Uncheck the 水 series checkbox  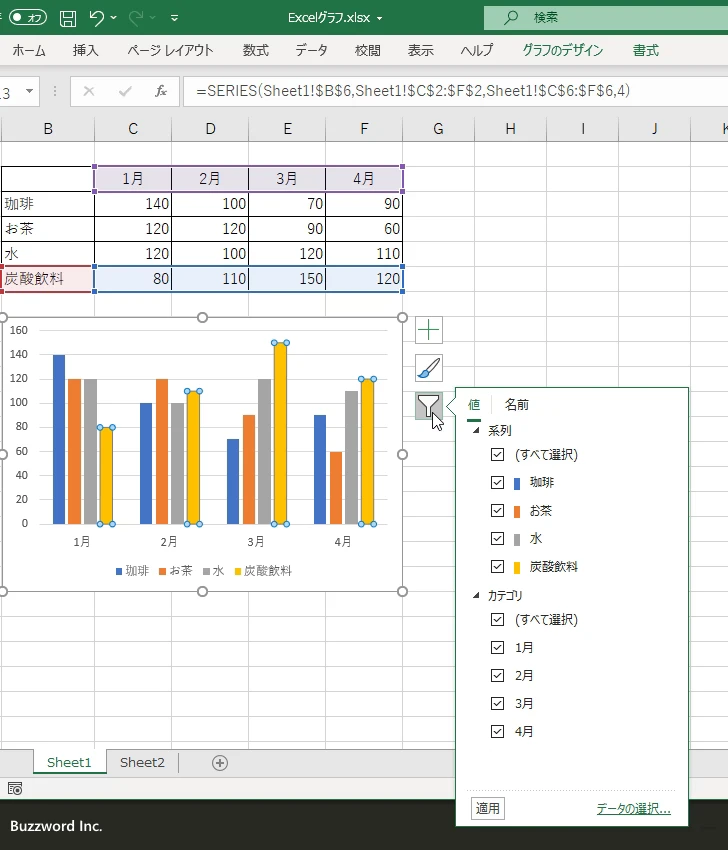point(497,539)
